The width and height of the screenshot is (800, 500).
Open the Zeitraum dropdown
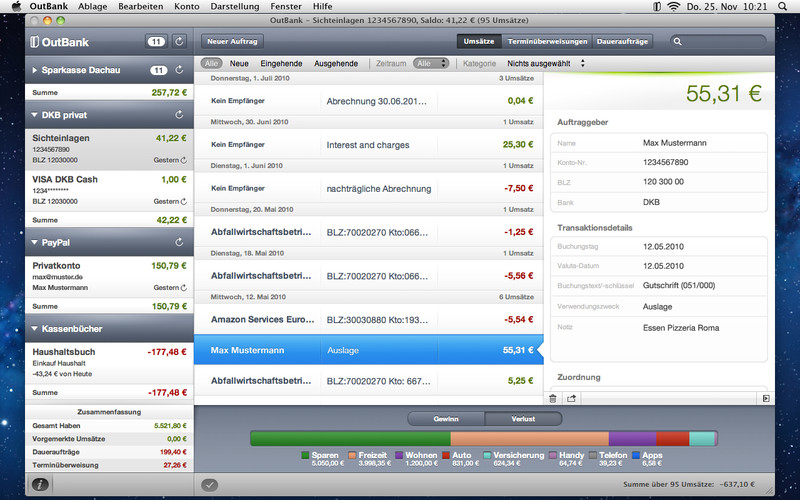(430, 63)
